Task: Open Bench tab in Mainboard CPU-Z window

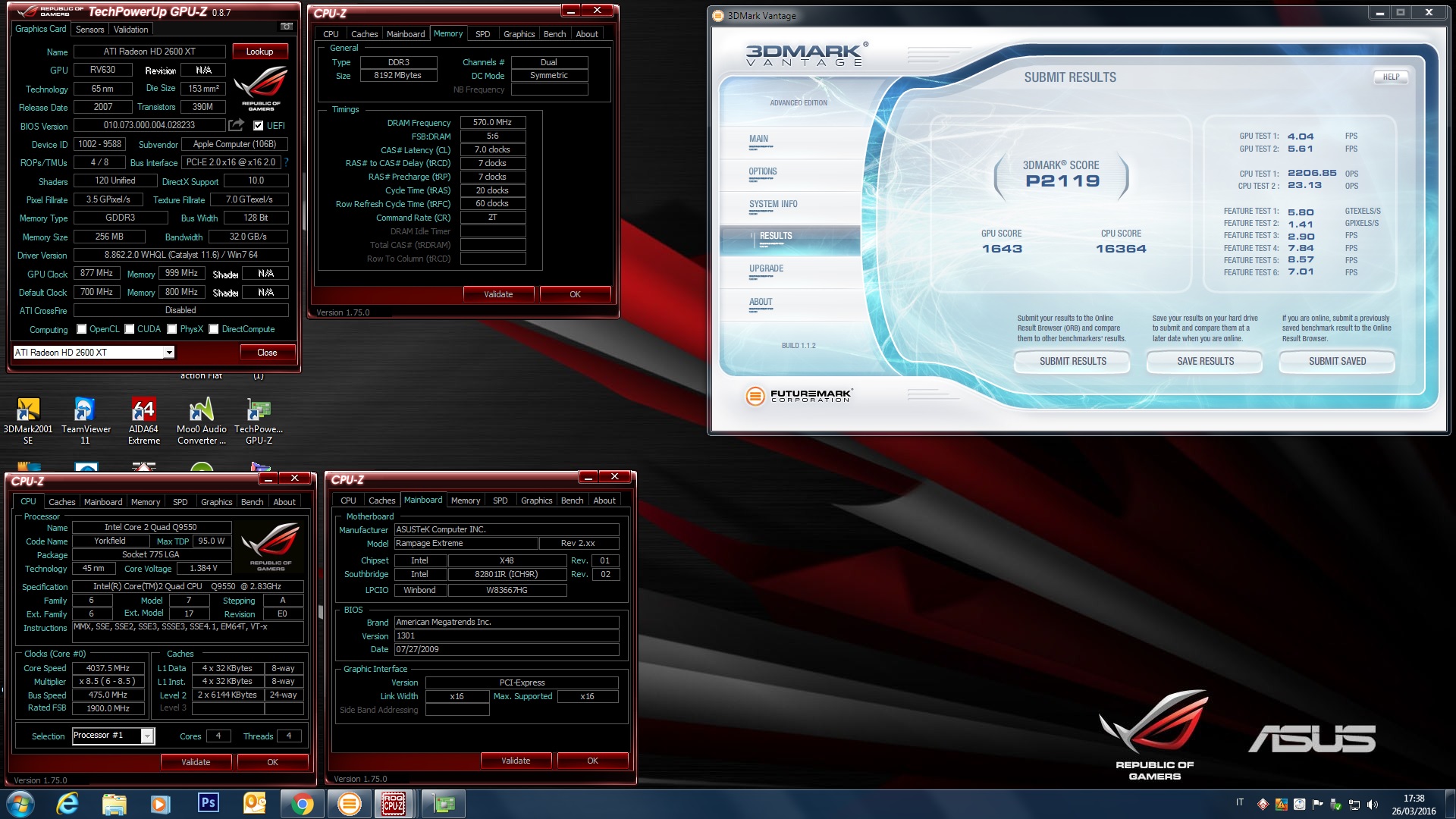Action: pyautogui.click(x=573, y=500)
